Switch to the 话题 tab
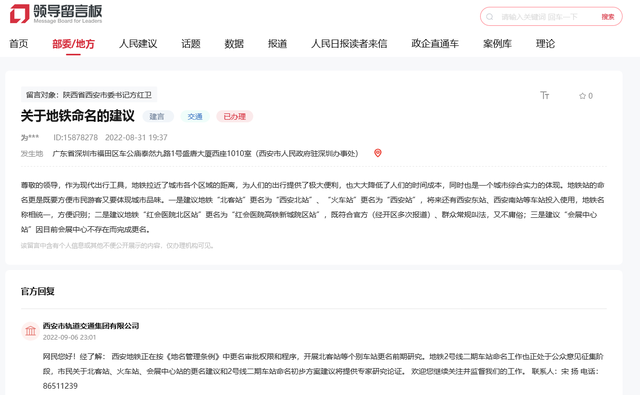 coord(191,44)
